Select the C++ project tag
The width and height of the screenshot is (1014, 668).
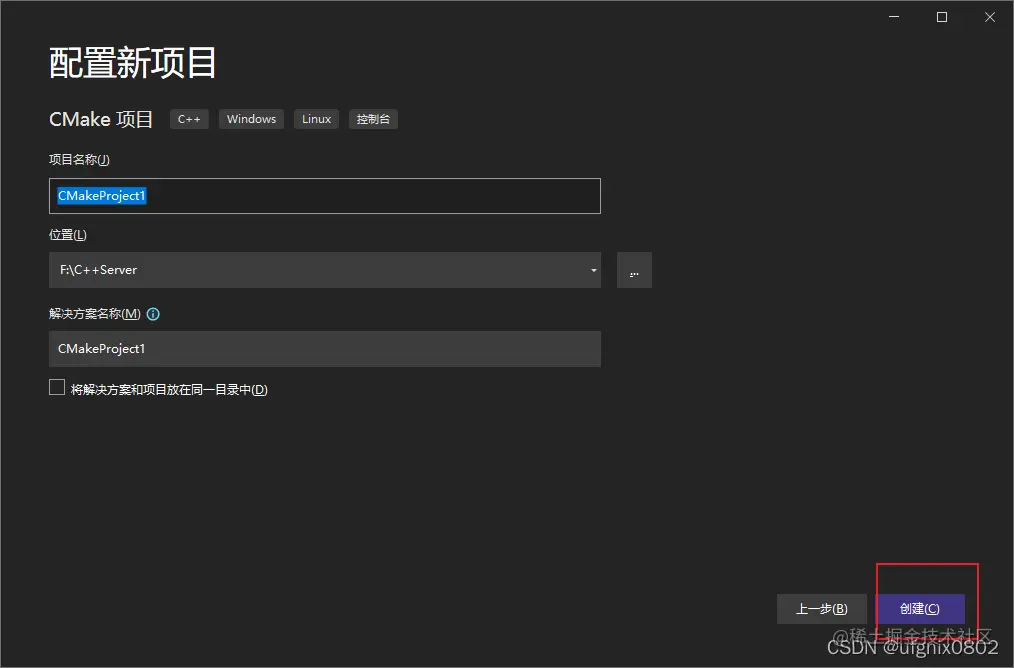189,119
